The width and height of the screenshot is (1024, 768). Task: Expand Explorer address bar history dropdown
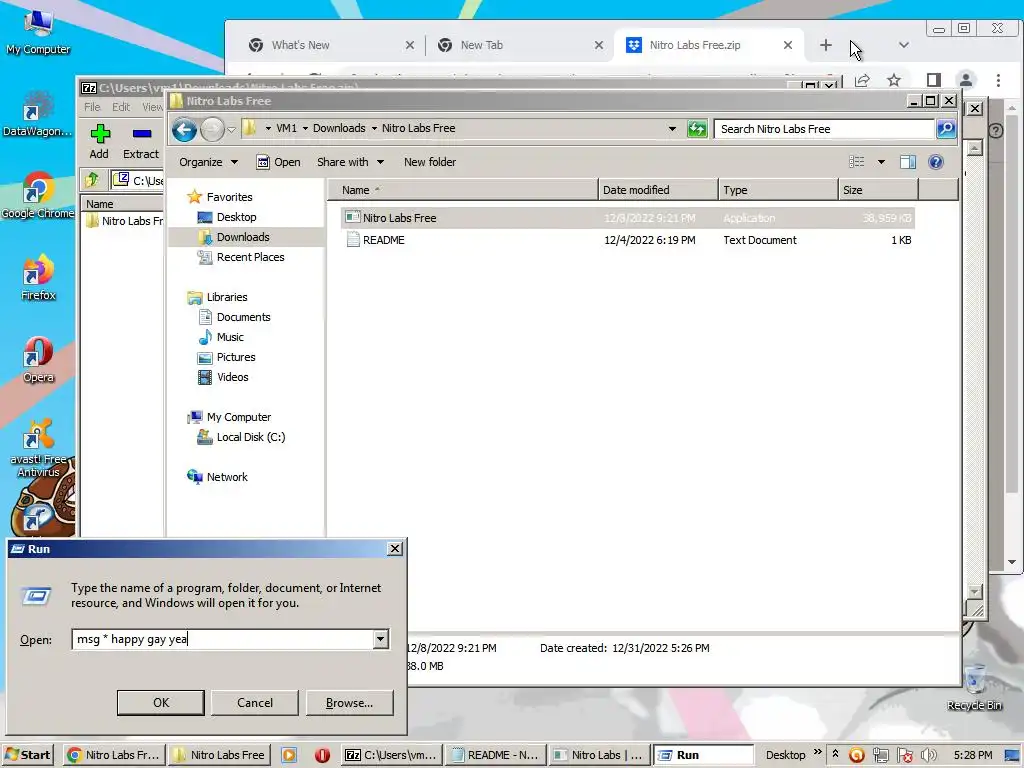tap(672, 129)
